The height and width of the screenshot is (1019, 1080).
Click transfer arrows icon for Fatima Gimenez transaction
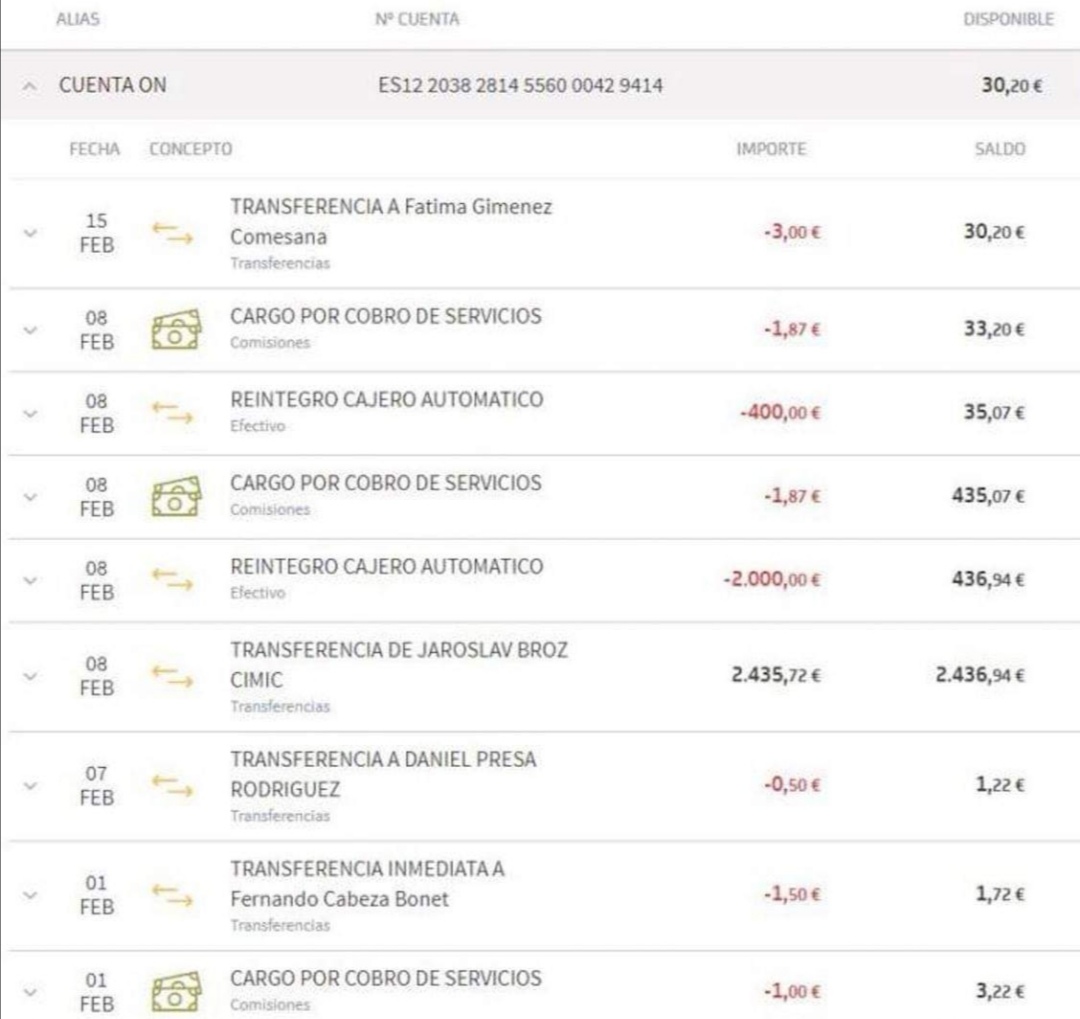[171, 233]
